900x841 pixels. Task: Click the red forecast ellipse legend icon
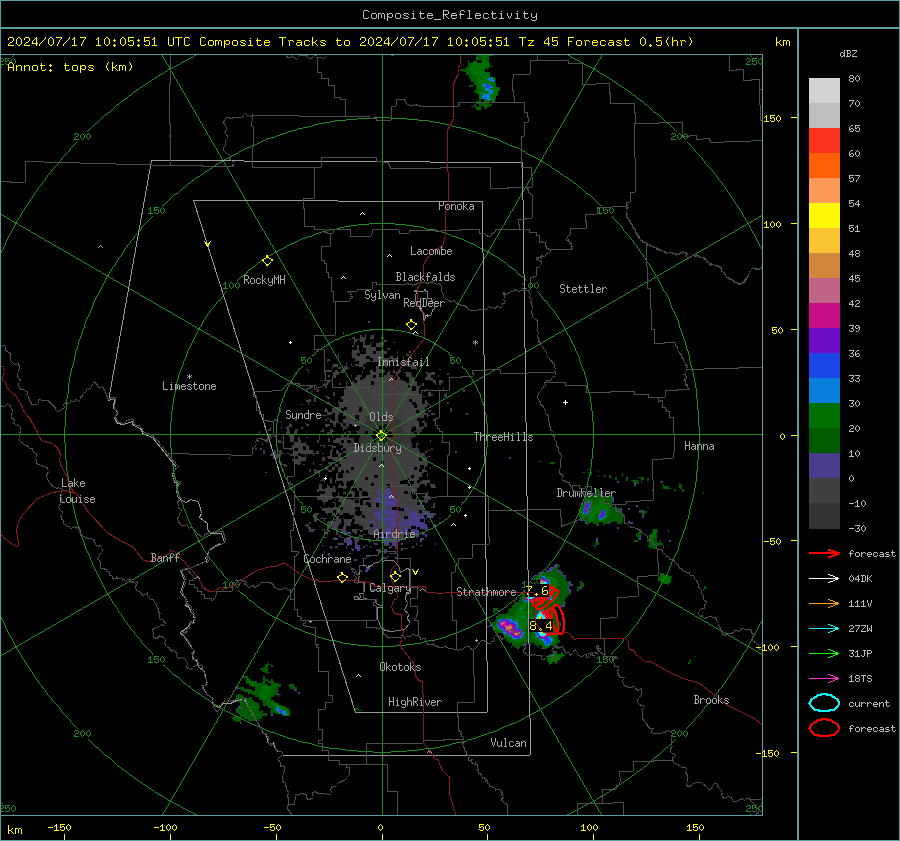click(x=824, y=728)
